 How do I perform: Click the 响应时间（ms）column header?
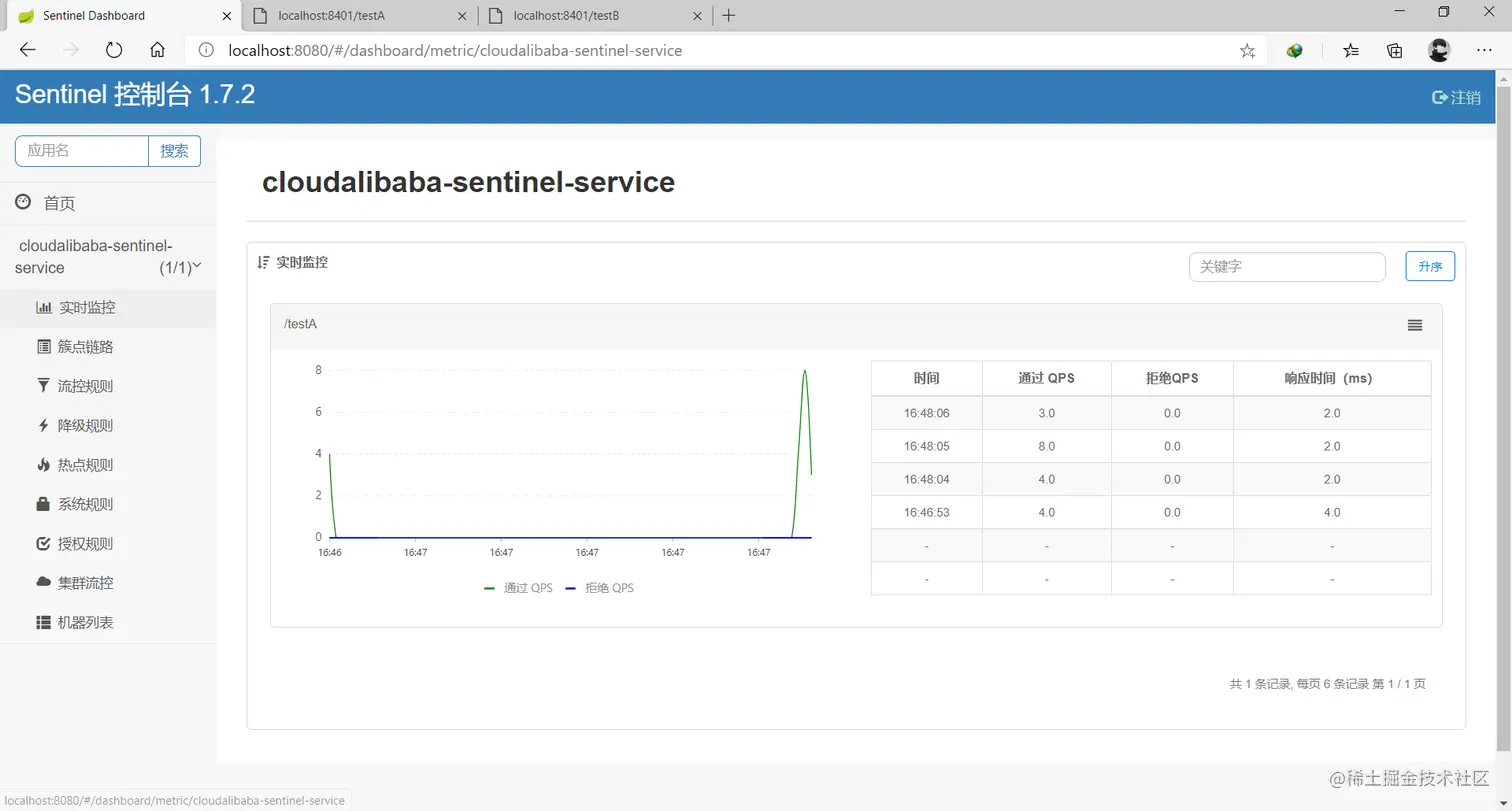tap(1332, 379)
